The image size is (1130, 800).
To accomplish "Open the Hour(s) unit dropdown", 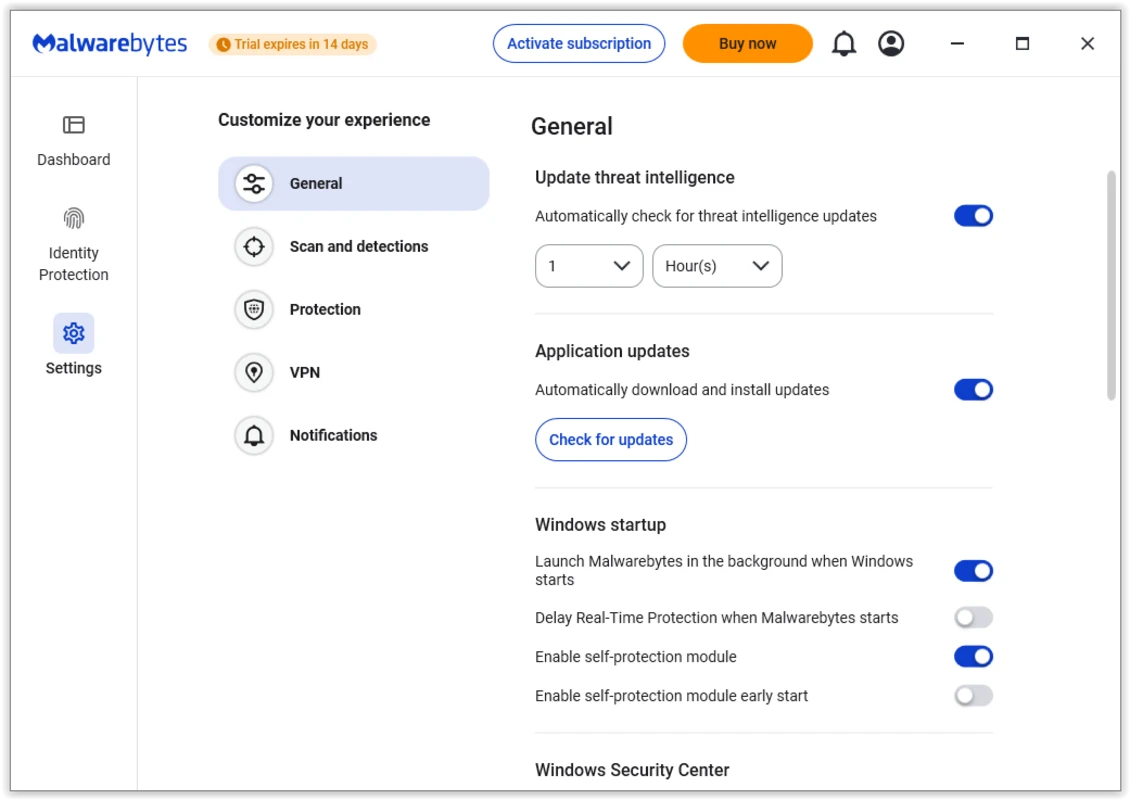I will 717,266.
